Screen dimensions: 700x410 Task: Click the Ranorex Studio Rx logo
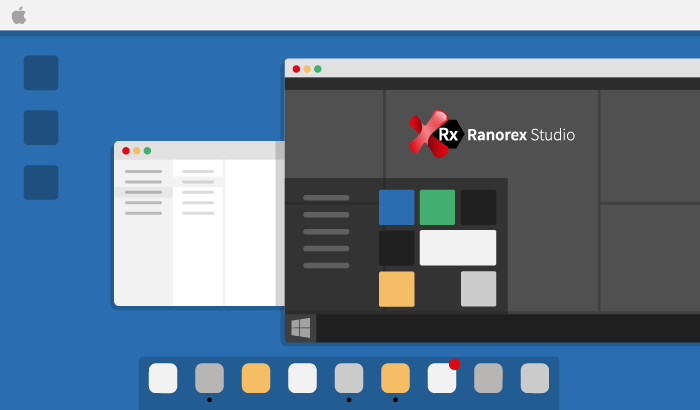(435, 134)
